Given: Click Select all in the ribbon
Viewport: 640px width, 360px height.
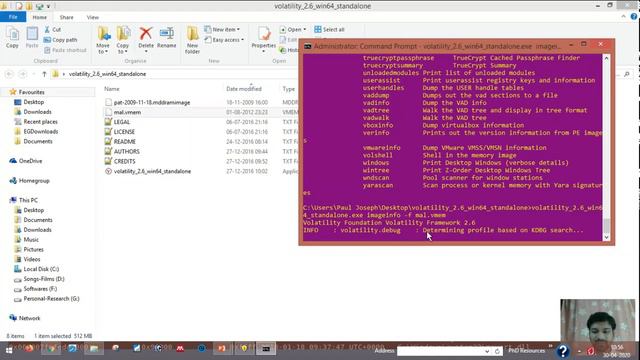Looking at the screenshot, I should pyautogui.click(x=329, y=29).
